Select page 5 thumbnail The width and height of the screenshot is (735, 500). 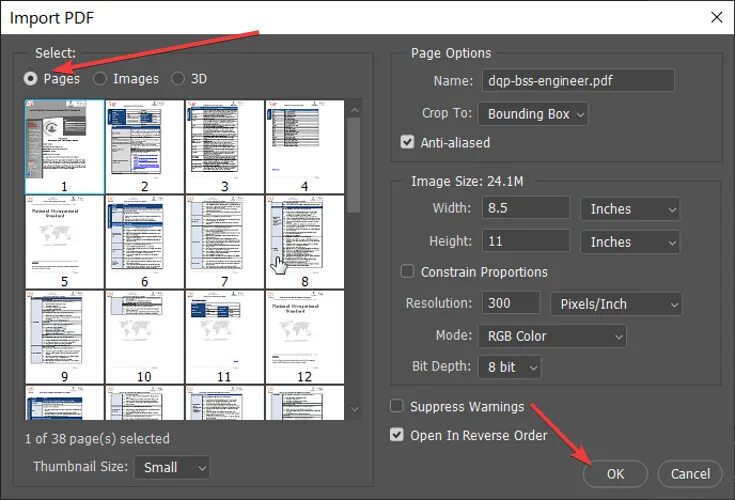(65, 242)
